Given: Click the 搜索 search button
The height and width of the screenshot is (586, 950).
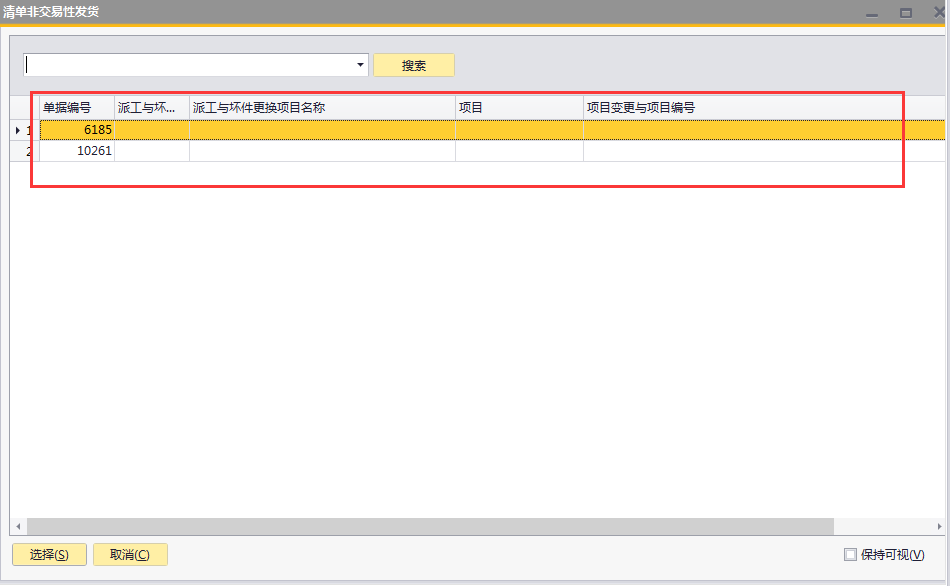Looking at the screenshot, I should click(413, 65).
